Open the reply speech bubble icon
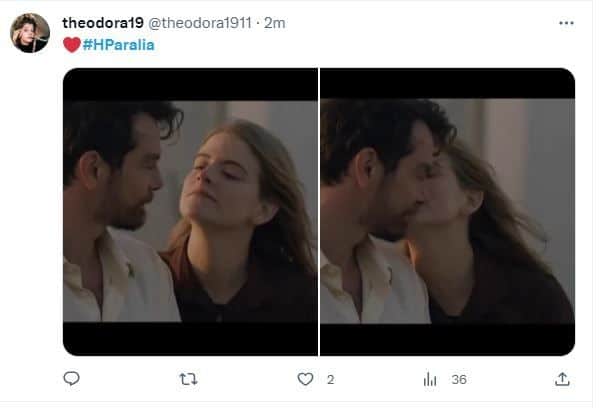Viewport: 601px width, 408px height. click(x=71, y=379)
